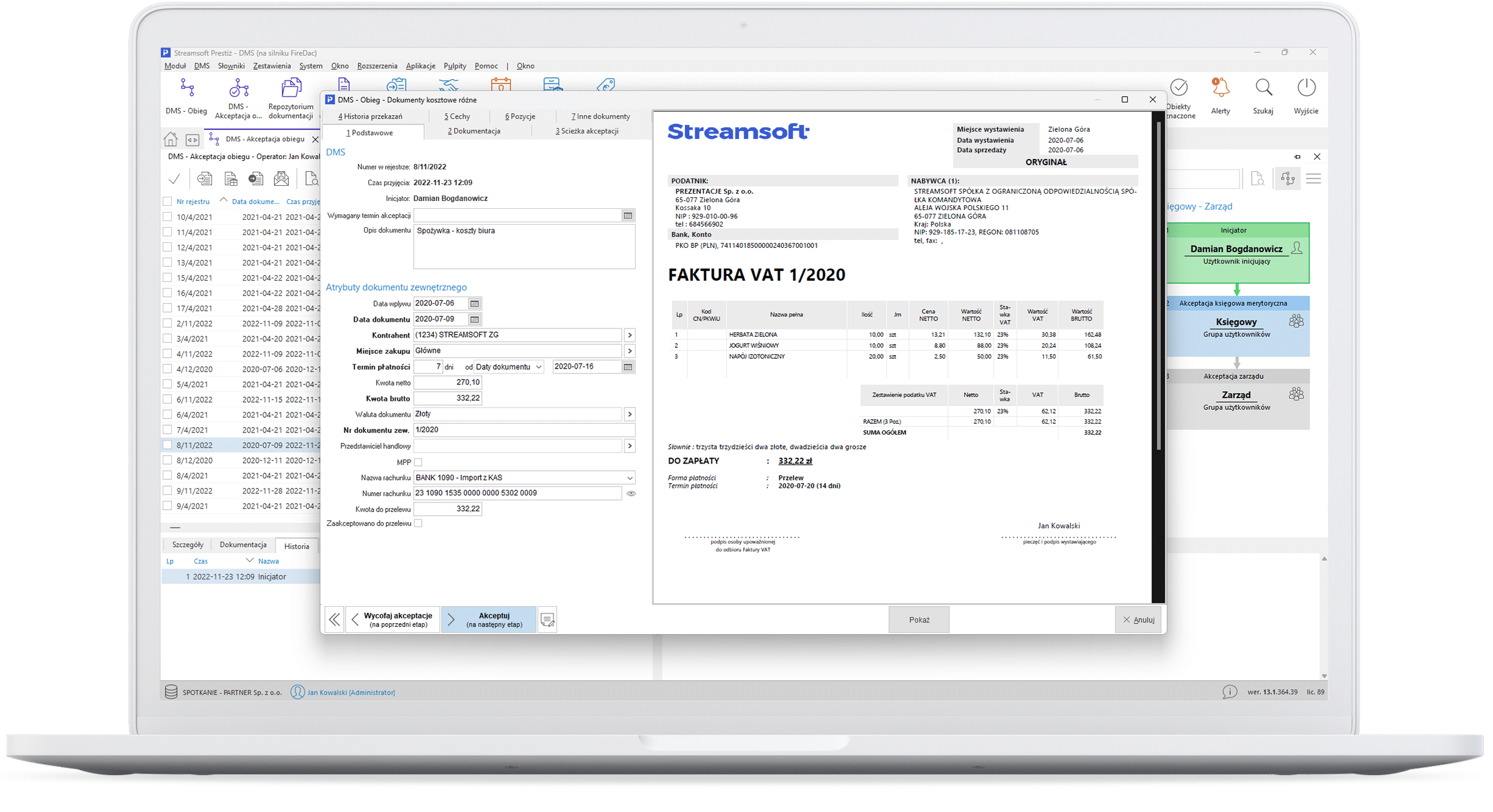Switch to 4 Historia przekazań tab

pyautogui.click(x=370, y=116)
